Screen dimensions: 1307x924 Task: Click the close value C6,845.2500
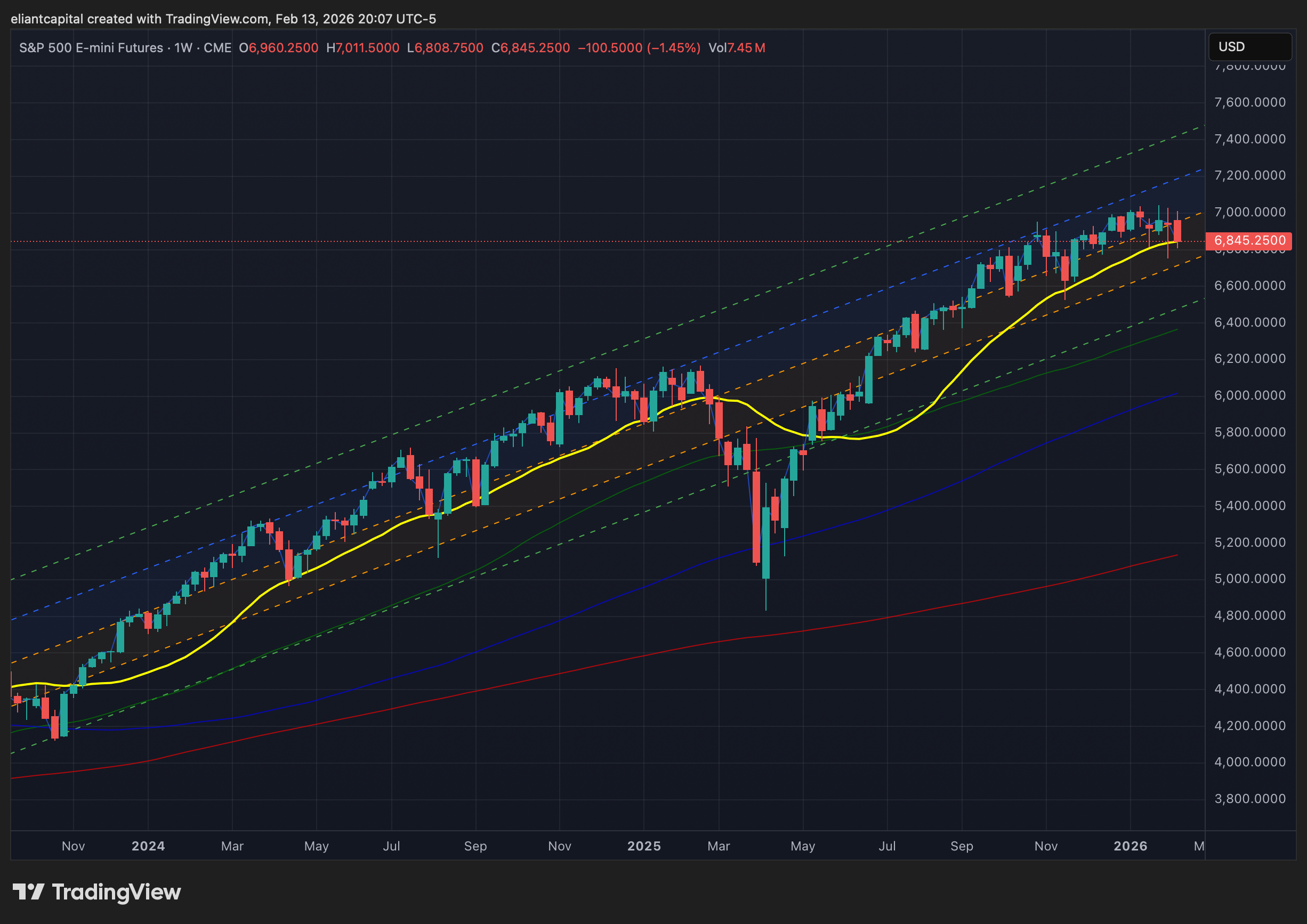pyautogui.click(x=530, y=48)
